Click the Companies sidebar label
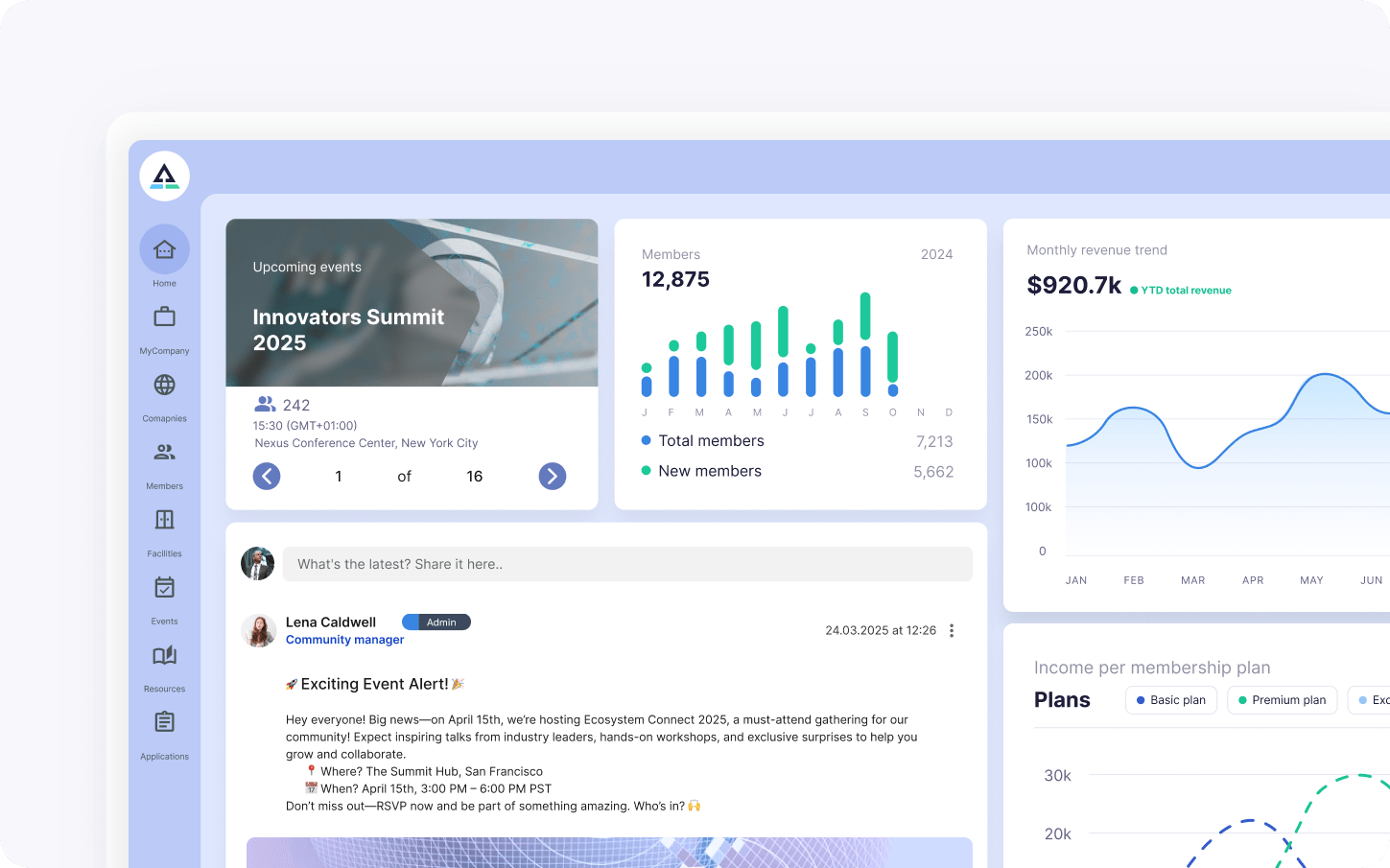The image size is (1390, 868). (164, 419)
